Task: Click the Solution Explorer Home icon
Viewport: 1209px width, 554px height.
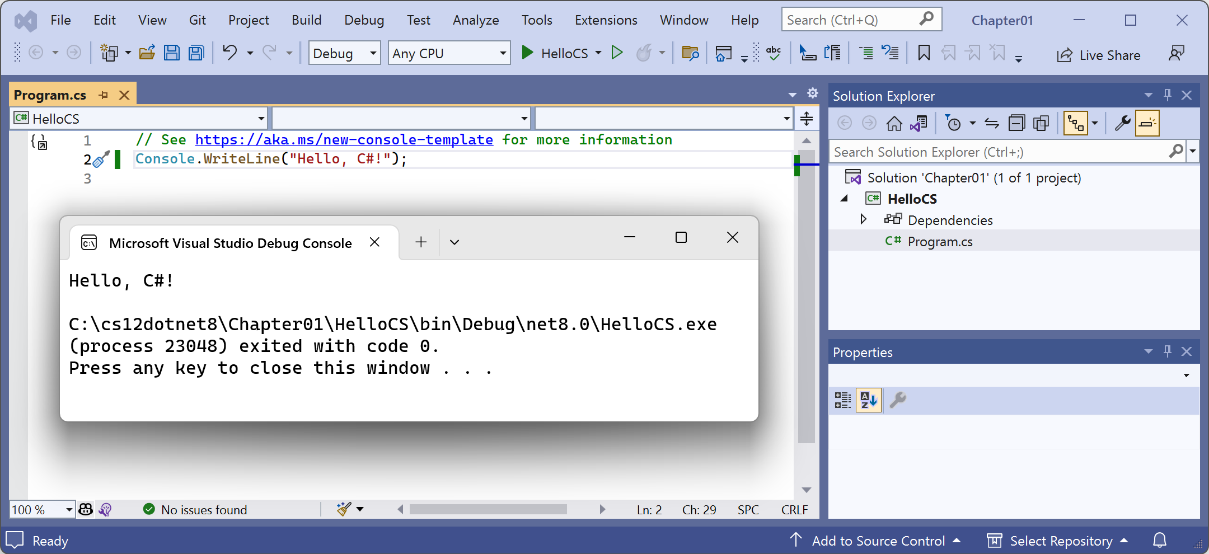Action: coord(894,123)
